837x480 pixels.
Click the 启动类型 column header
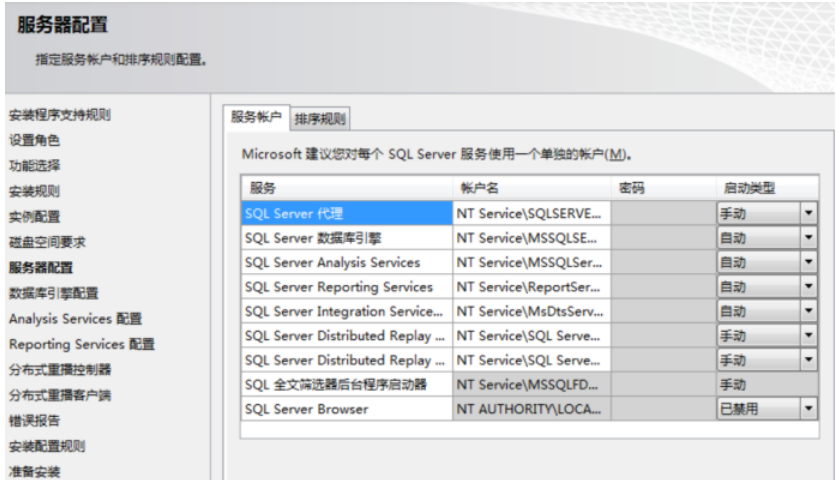(x=767, y=188)
